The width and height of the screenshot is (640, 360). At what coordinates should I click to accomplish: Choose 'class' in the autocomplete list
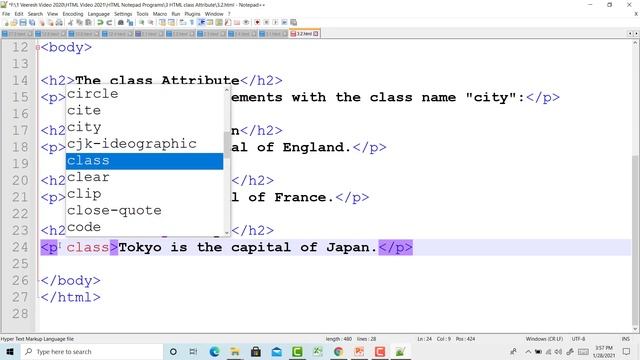(144, 161)
